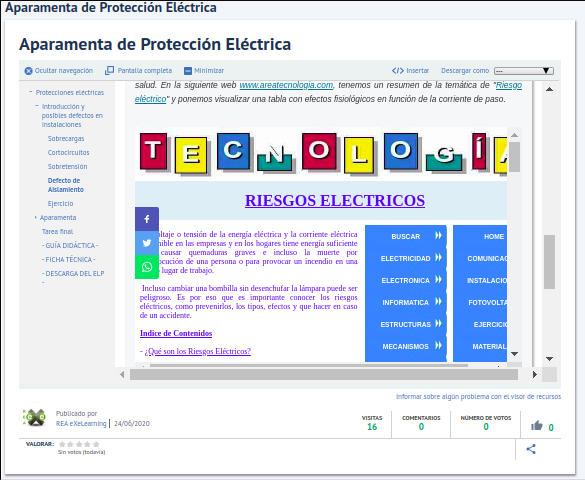Click the NÚMERO DE VOTOS count
This screenshot has height=480, width=585.
click(x=486, y=427)
